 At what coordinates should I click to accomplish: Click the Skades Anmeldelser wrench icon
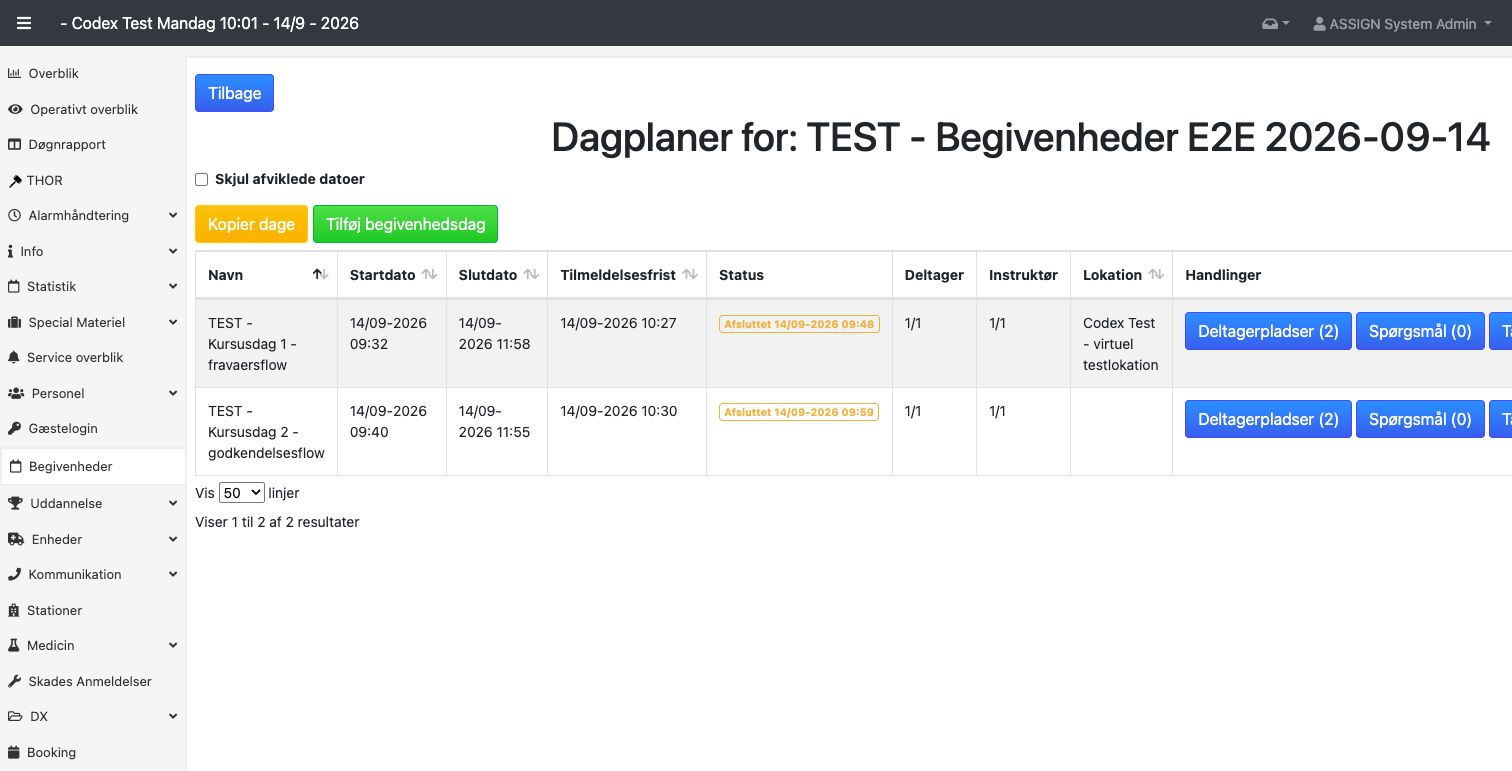[x=14, y=681]
